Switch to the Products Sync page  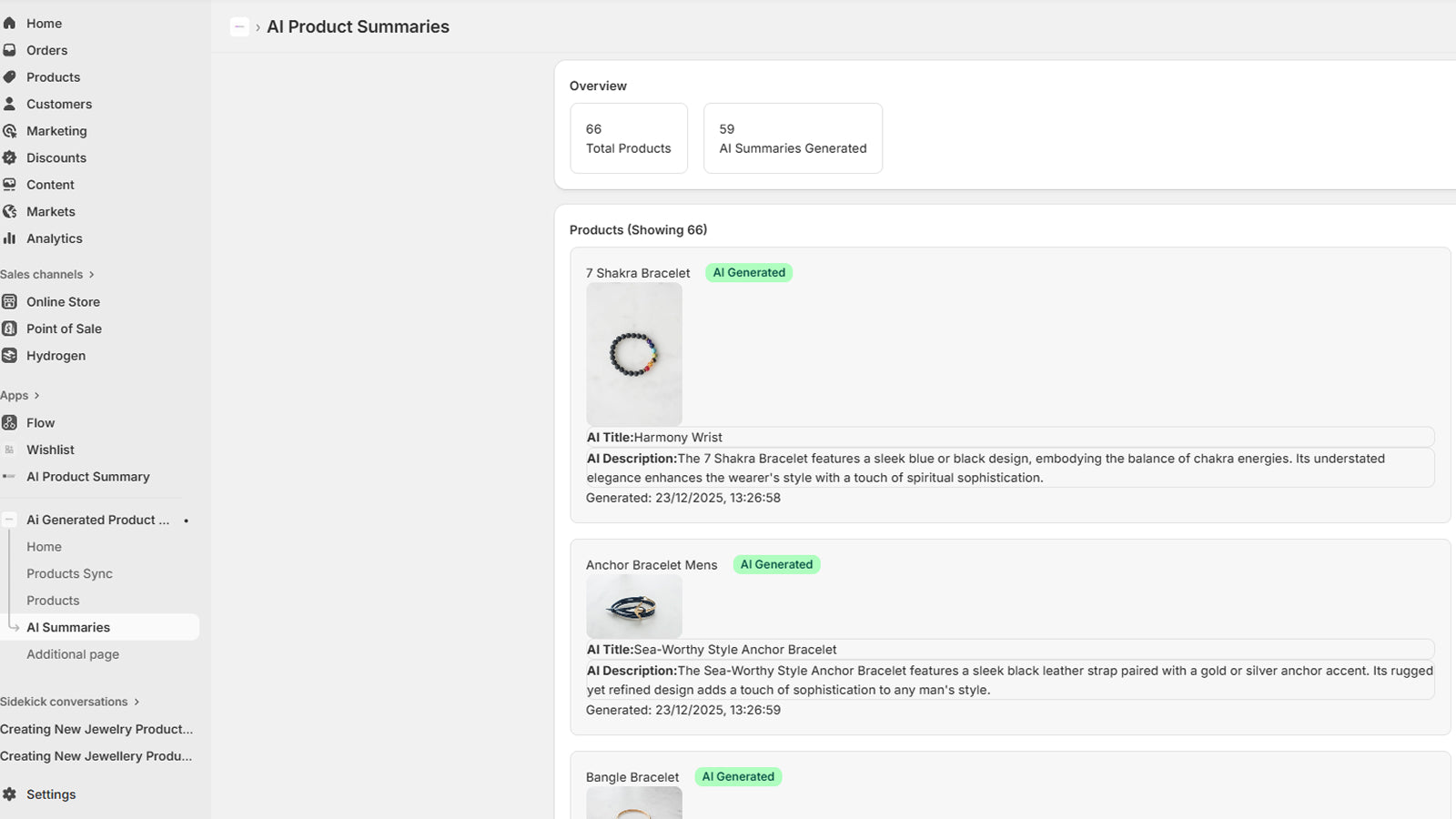(69, 573)
